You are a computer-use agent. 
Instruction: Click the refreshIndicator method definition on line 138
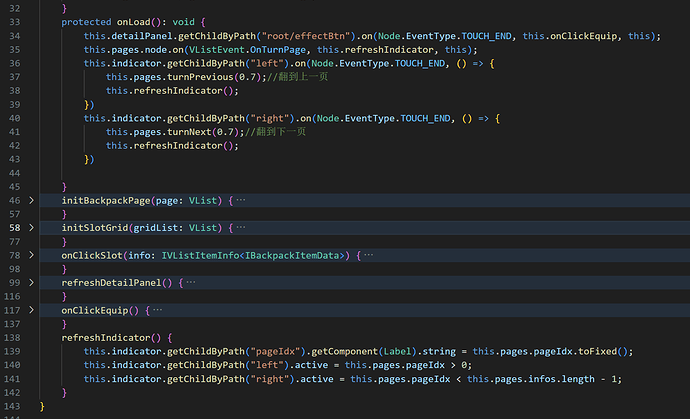(x=106, y=338)
